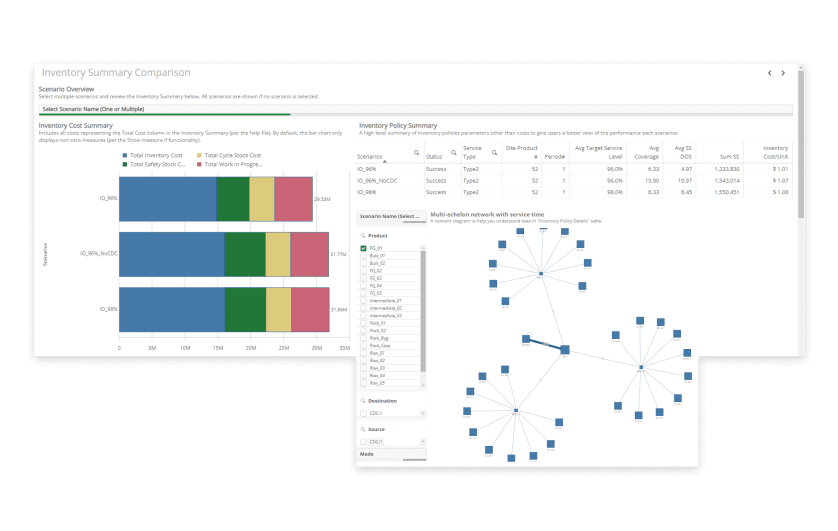Check the Intermediate_01 product checkbox
Screen dimensions: 838x531
coord(363,301)
